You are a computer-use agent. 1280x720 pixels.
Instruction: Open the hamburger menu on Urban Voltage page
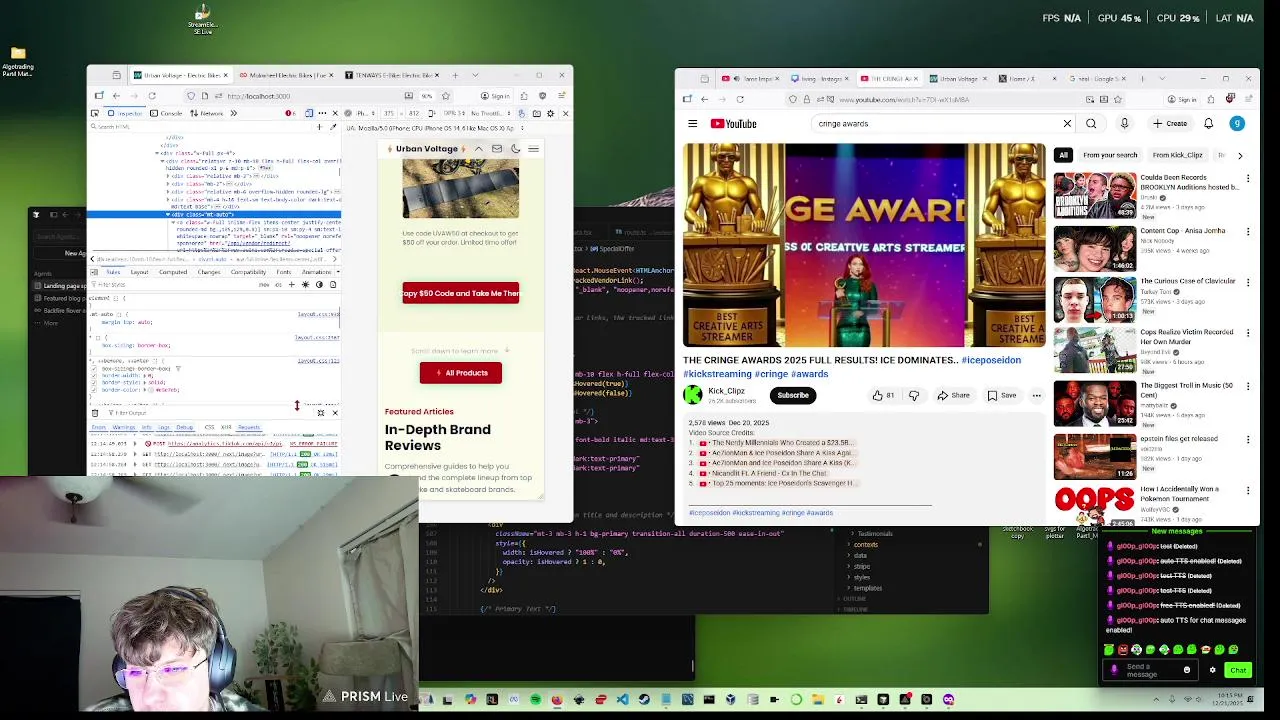point(533,149)
